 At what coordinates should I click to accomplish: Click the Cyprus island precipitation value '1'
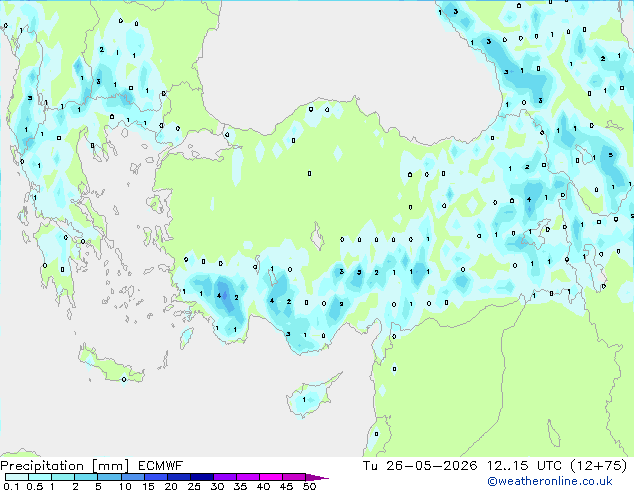304,400
